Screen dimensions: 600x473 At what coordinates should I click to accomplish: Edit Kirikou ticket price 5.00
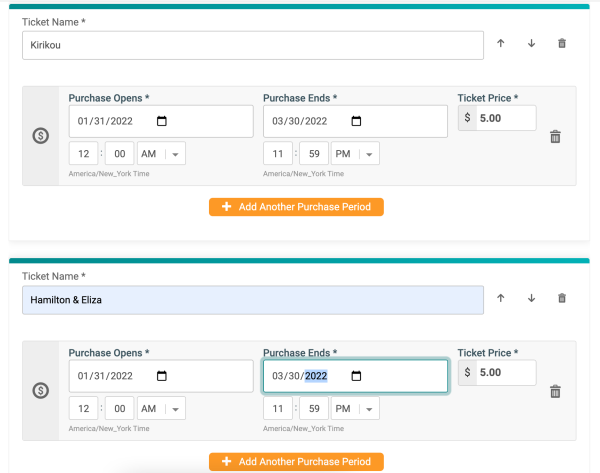click(x=506, y=118)
